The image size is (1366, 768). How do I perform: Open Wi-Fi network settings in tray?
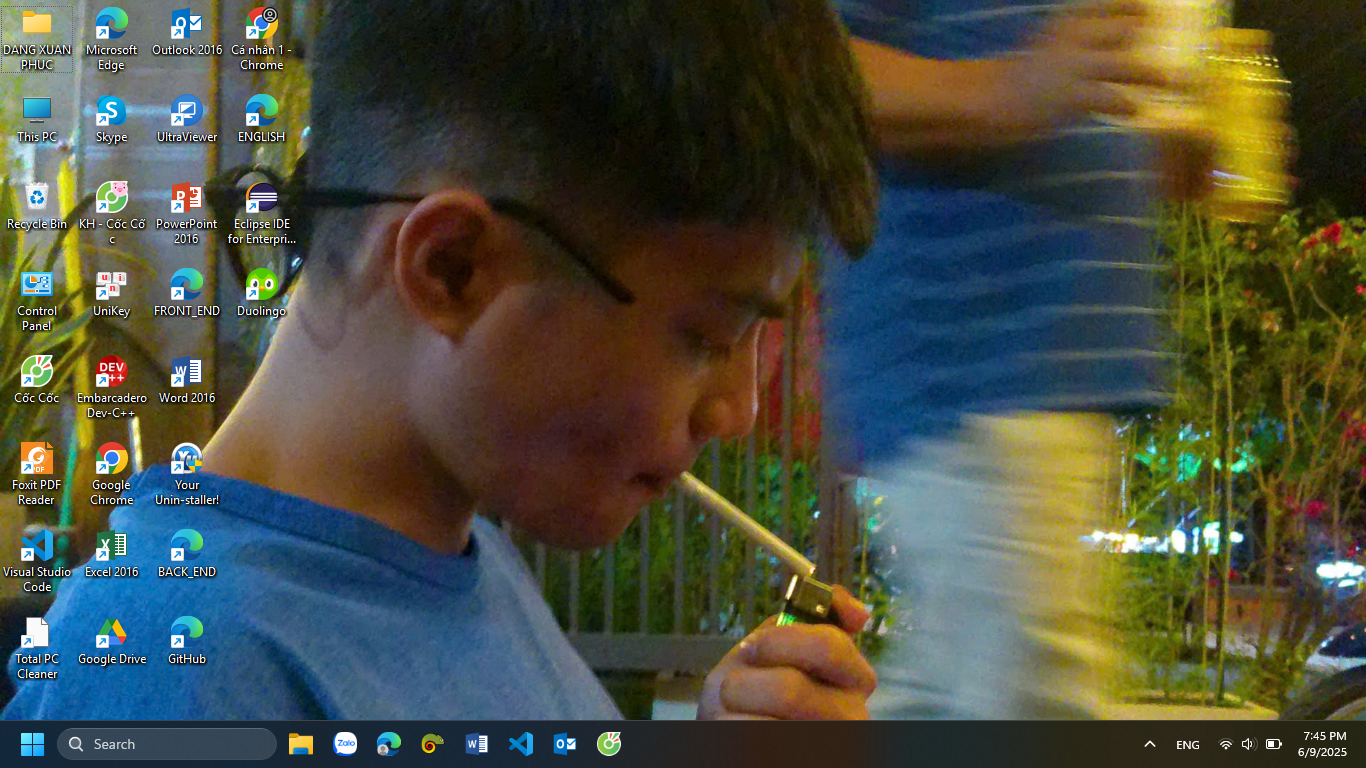tap(1226, 744)
